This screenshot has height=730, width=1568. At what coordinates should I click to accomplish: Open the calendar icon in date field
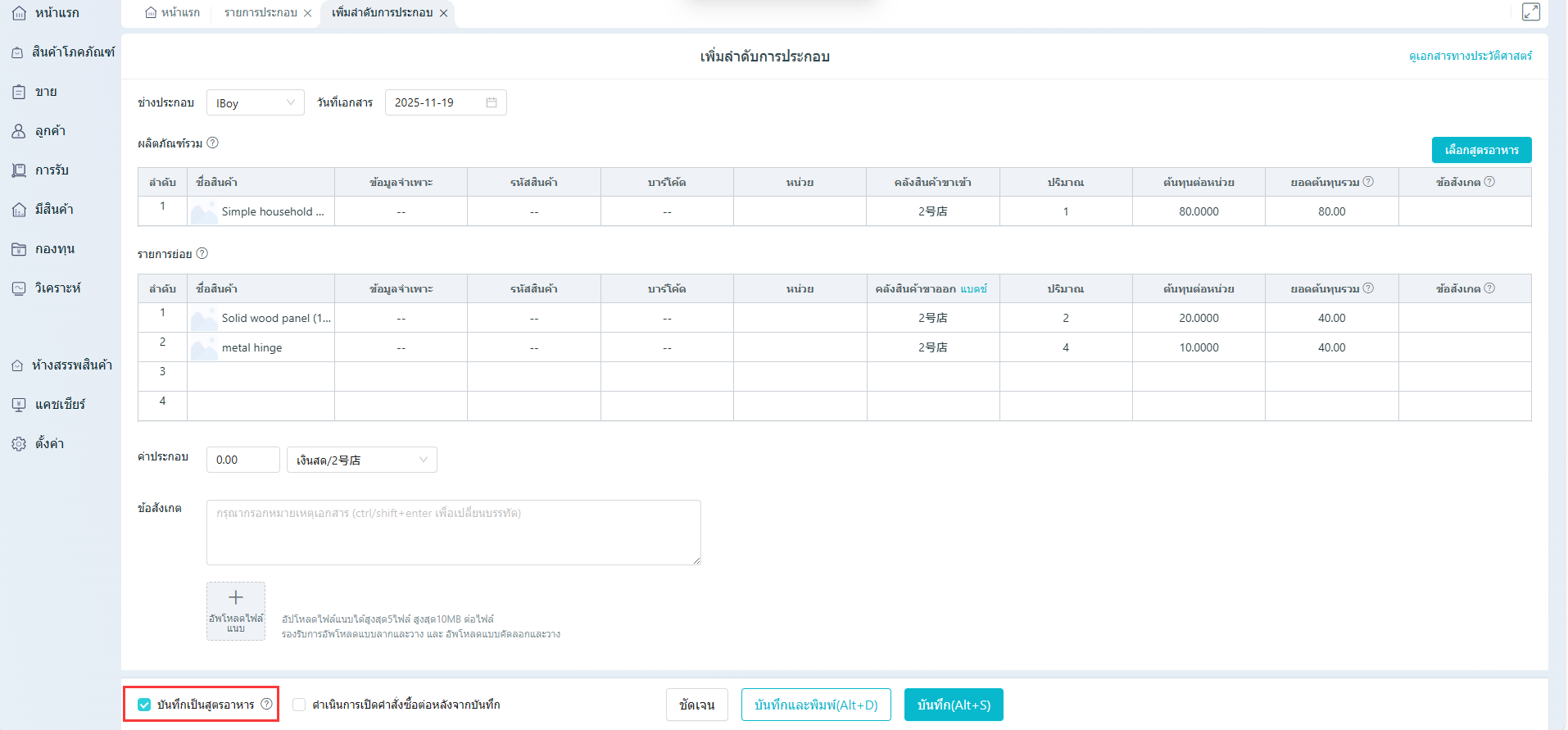point(492,102)
